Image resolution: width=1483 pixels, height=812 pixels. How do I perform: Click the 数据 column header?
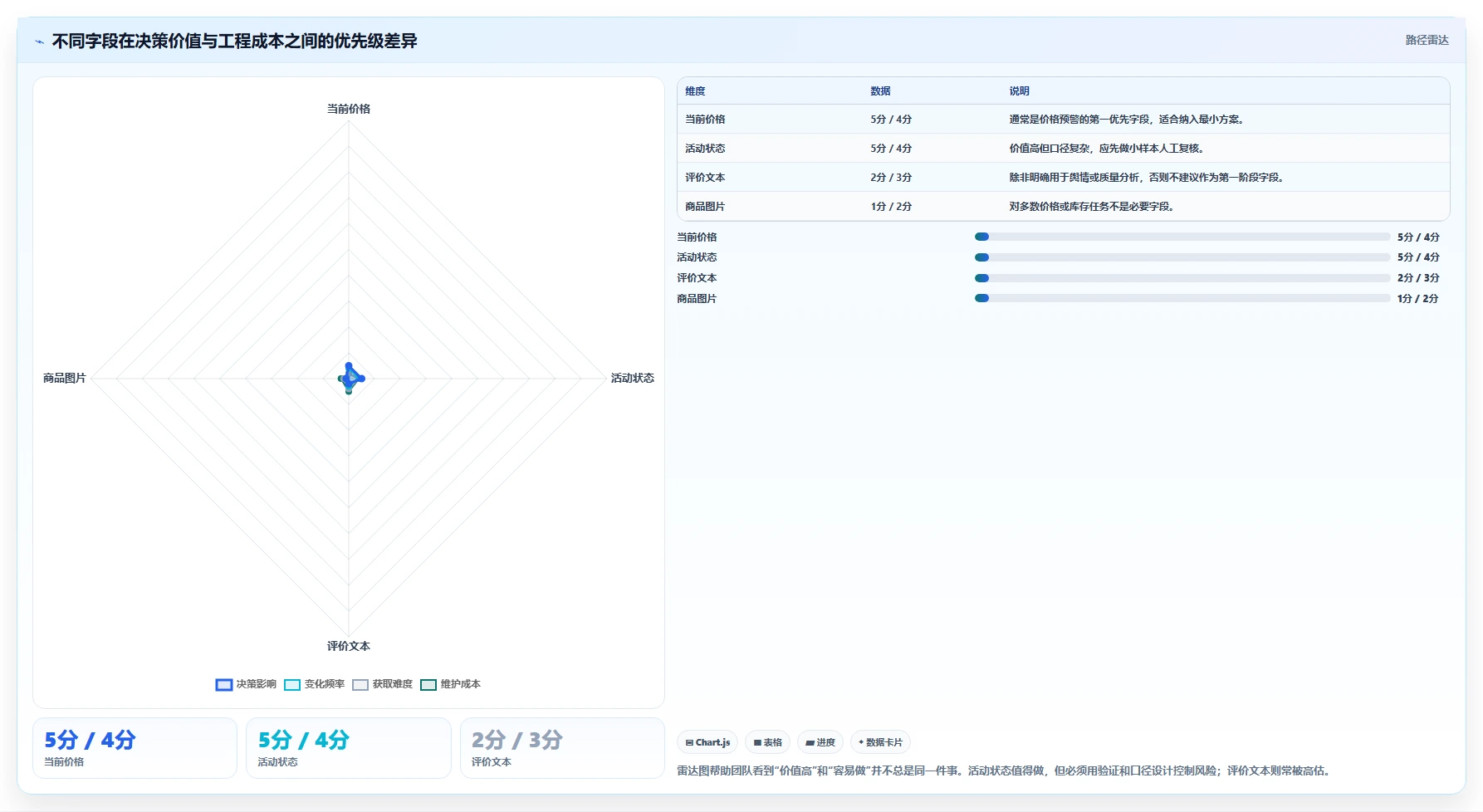point(880,91)
